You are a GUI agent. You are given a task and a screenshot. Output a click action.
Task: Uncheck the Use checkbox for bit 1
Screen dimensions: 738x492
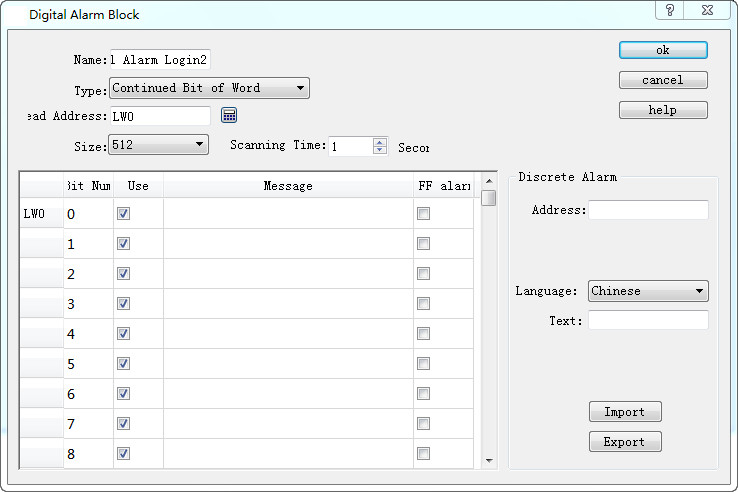click(x=123, y=244)
